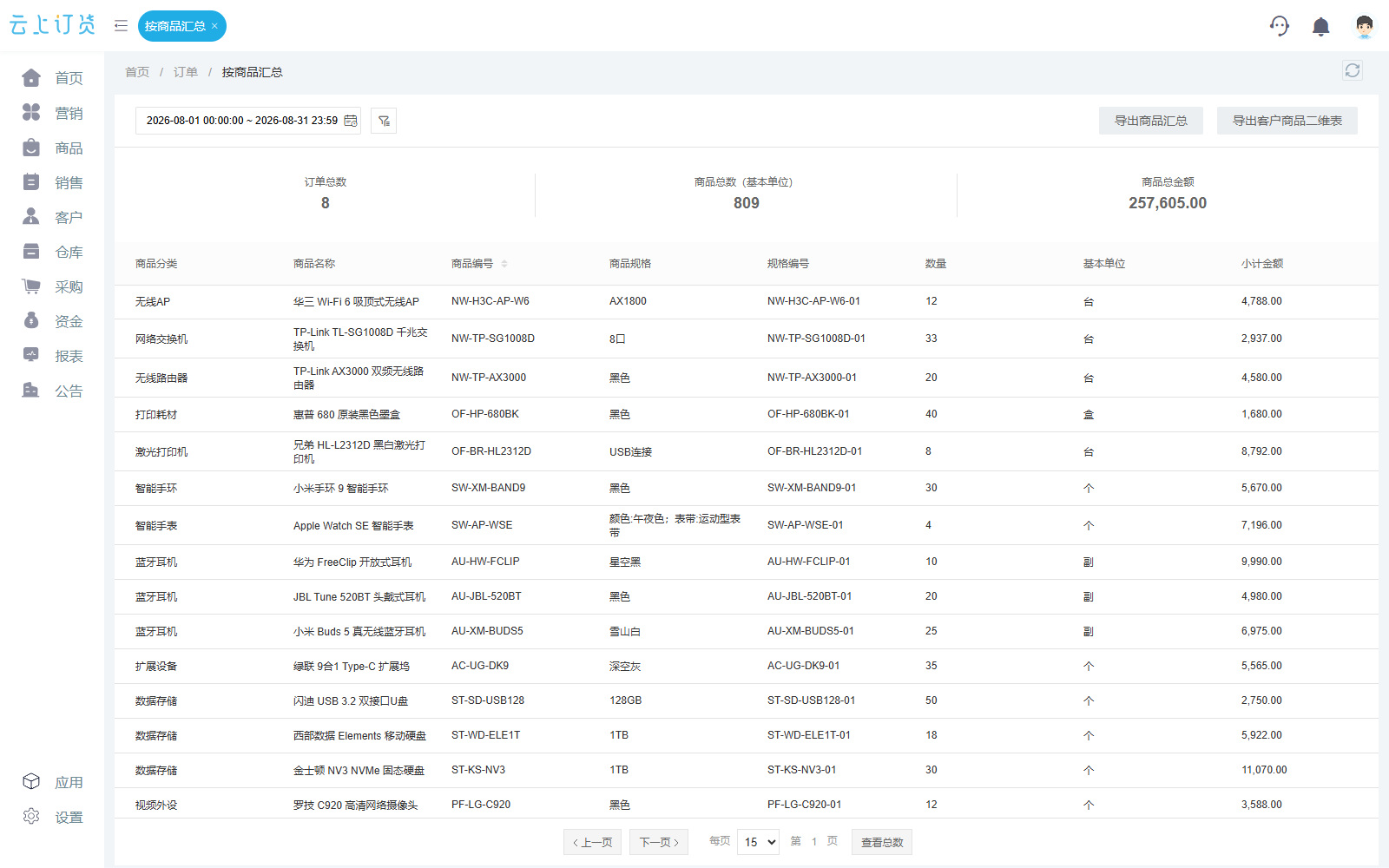Screen dimensions: 1389x868
Task: Click the 云上订货 logo
Action: tap(52, 25)
